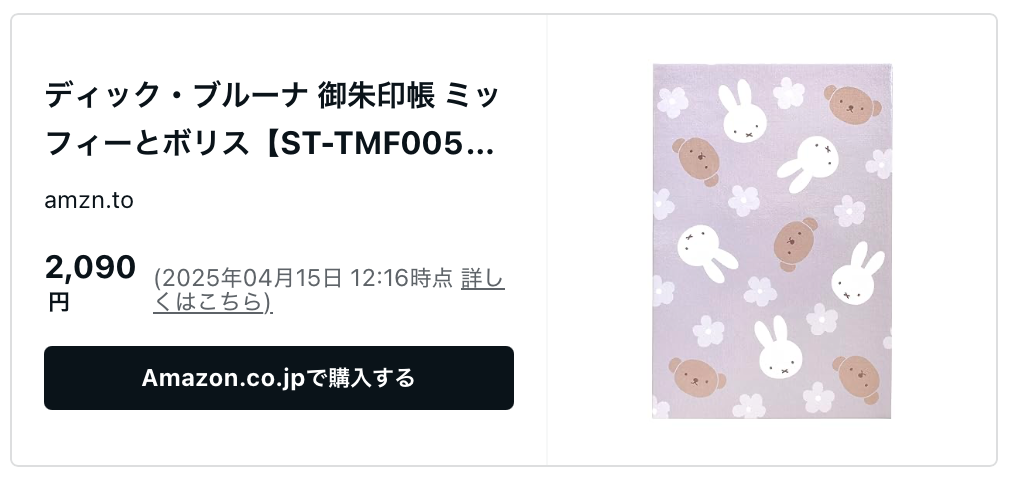Open the 詳しくはこちら link
This screenshot has height=482, width=1012.
pyautogui.click(x=329, y=290)
